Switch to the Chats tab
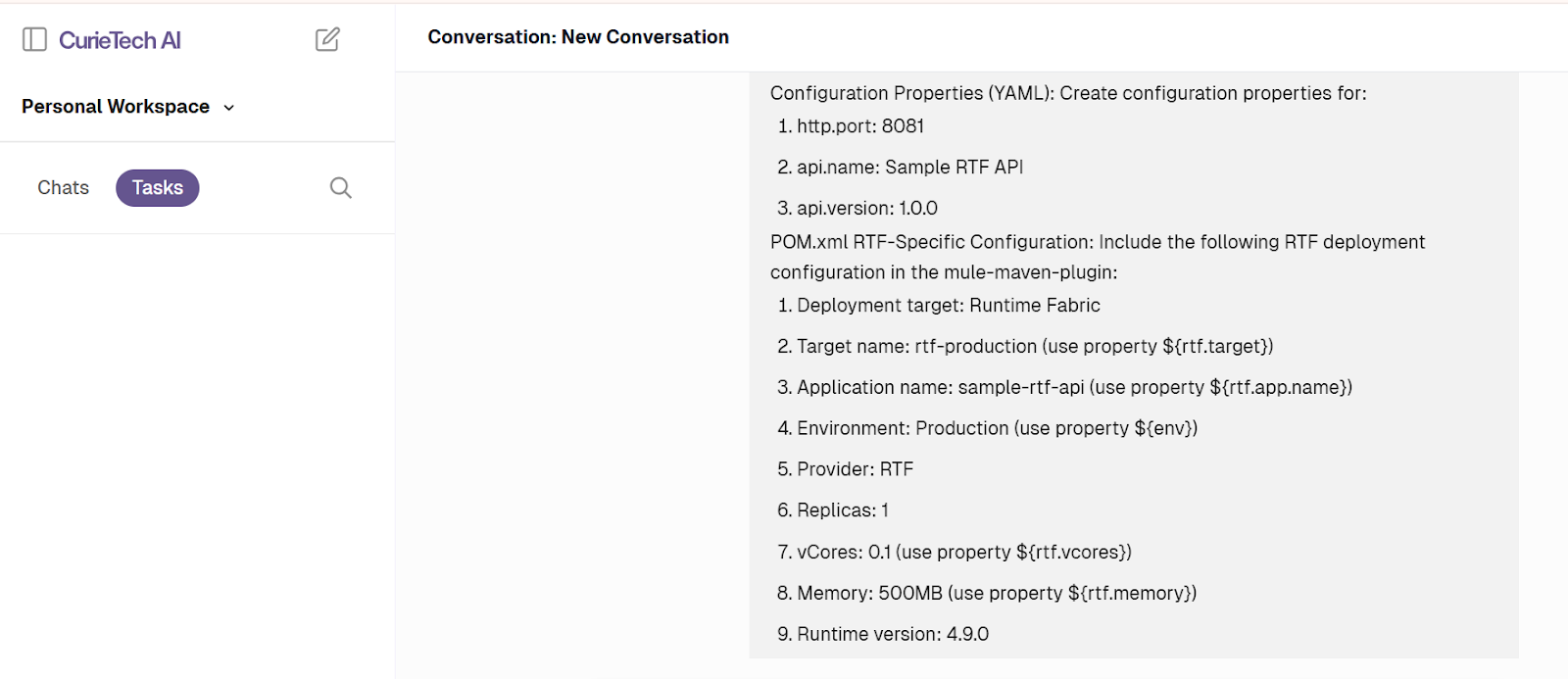The width and height of the screenshot is (1568, 679). [x=62, y=187]
